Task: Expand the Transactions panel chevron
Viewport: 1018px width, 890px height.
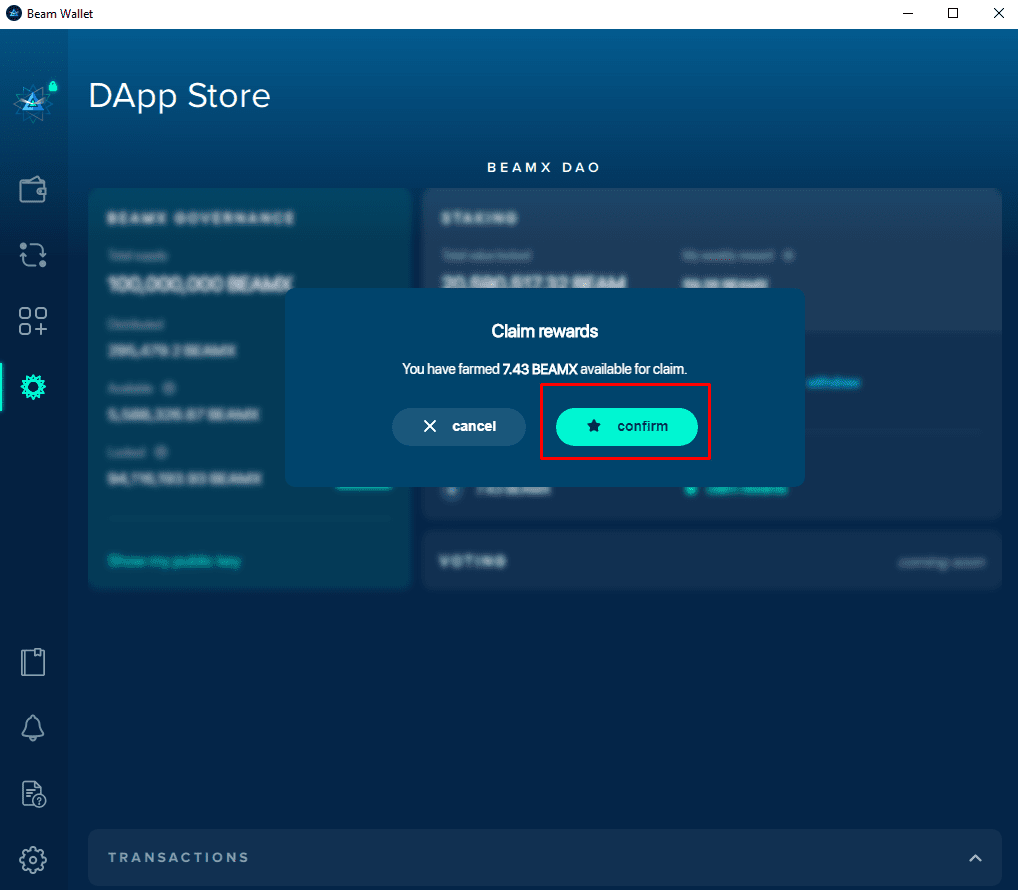Action: 975,858
